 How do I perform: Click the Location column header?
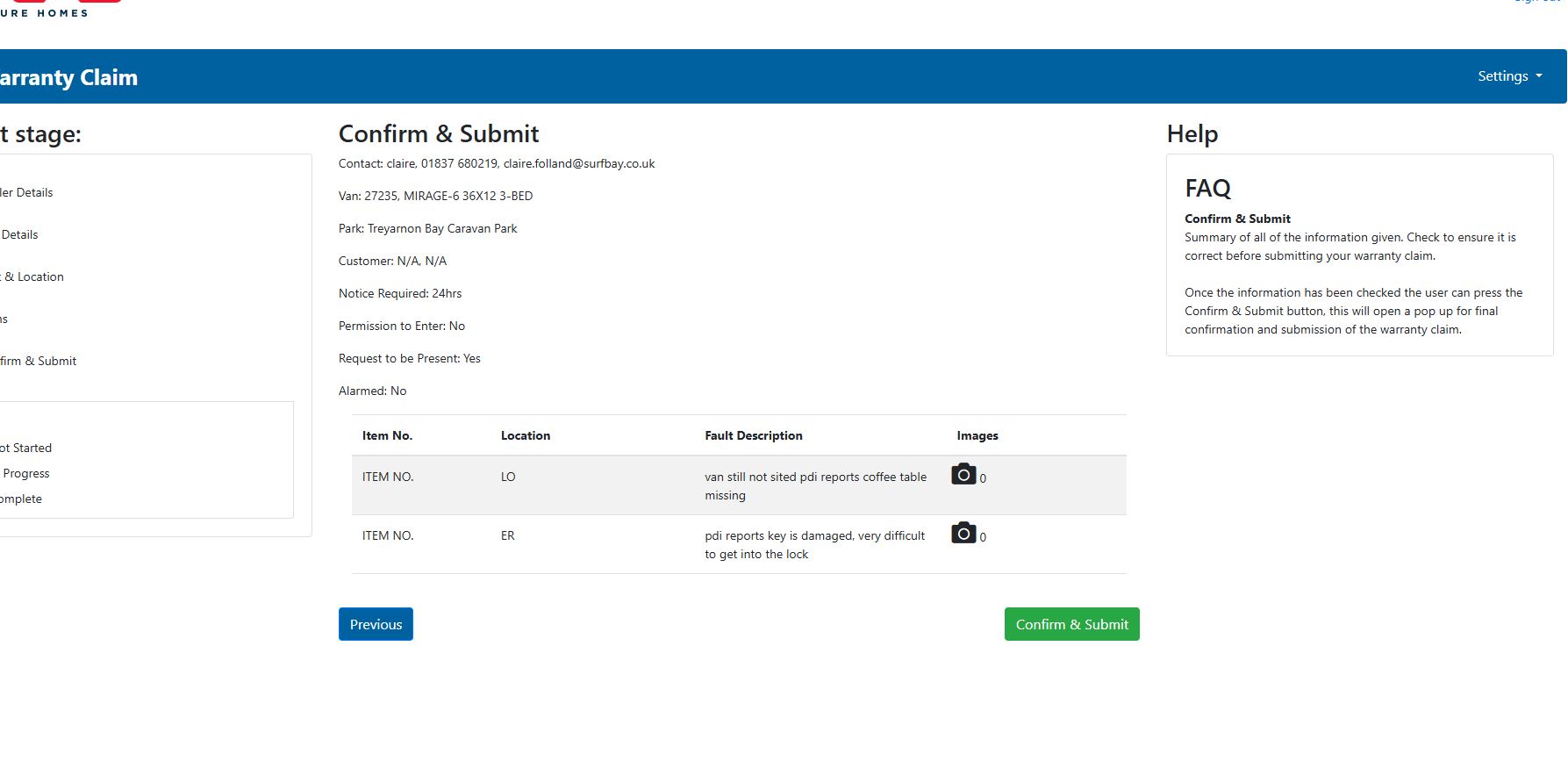point(525,435)
